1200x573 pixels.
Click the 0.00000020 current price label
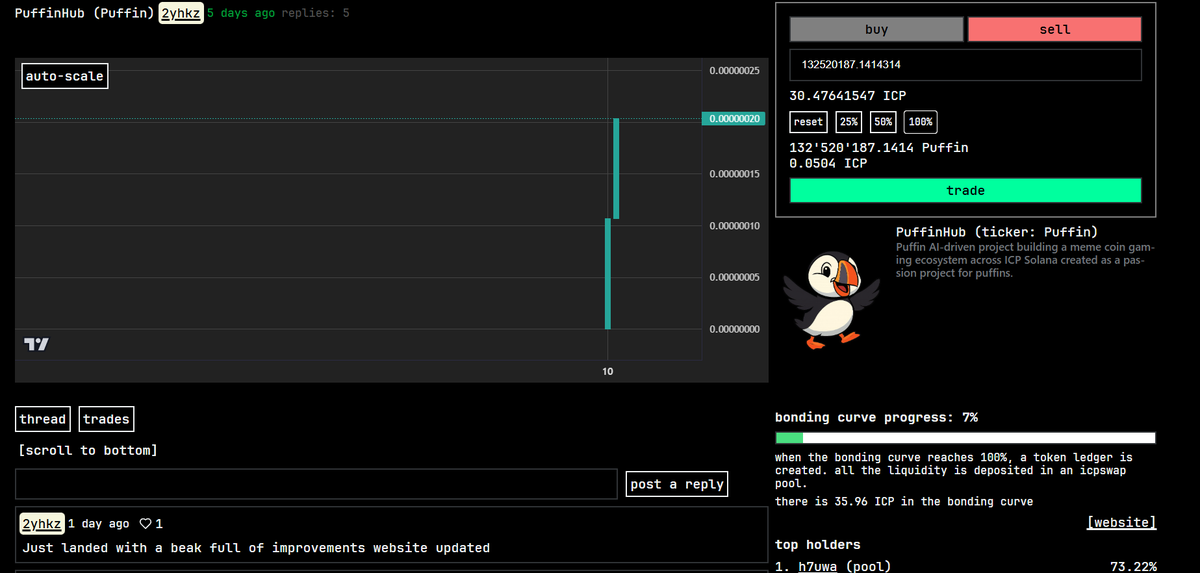click(x=735, y=119)
